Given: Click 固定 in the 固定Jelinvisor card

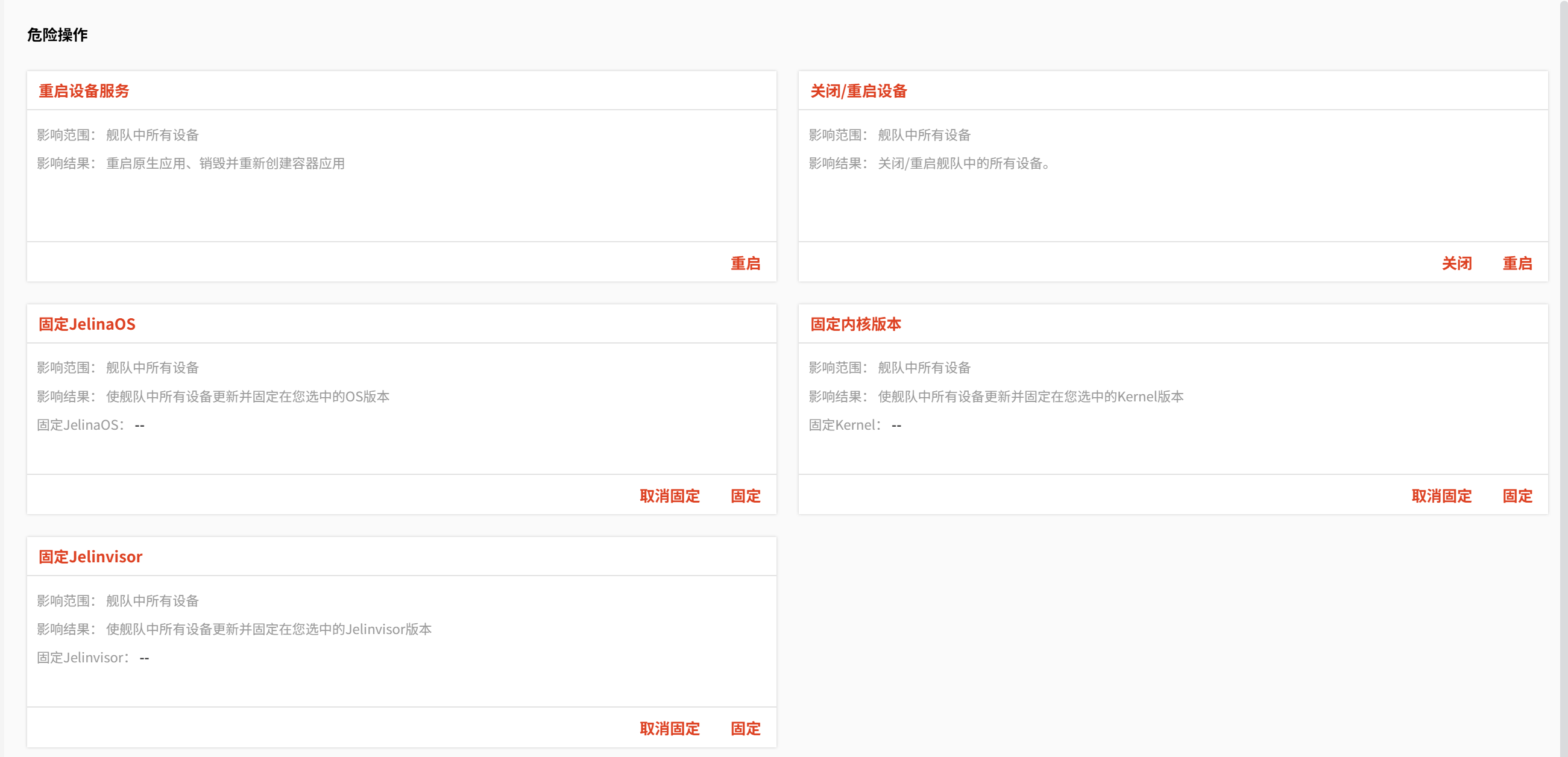Looking at the screenshot, I should [x=745, y=728].
